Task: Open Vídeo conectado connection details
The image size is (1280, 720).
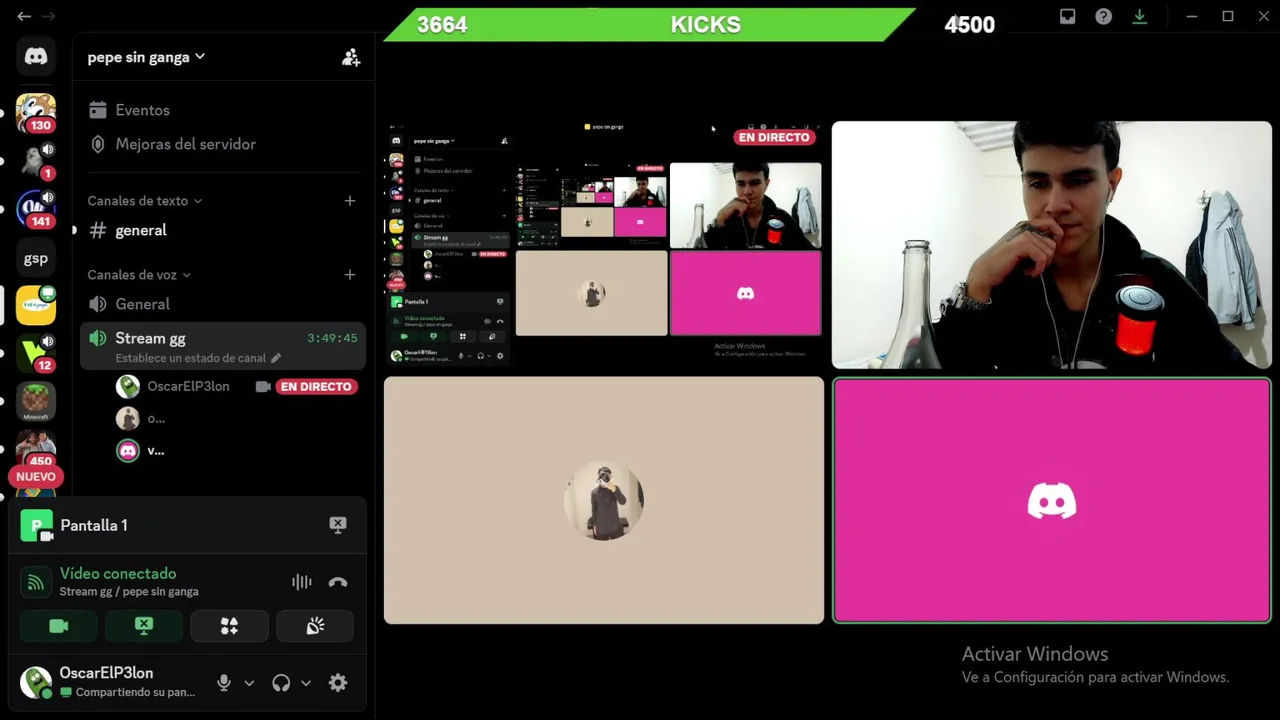Action: click(x=118, y=573)
